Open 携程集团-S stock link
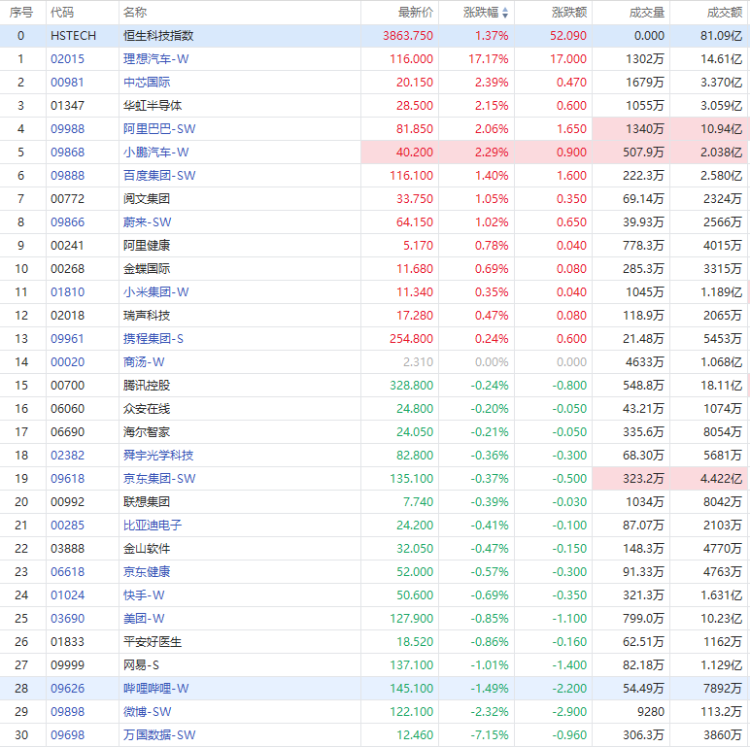This screenshot has width=750, height=747. (154, 339)
